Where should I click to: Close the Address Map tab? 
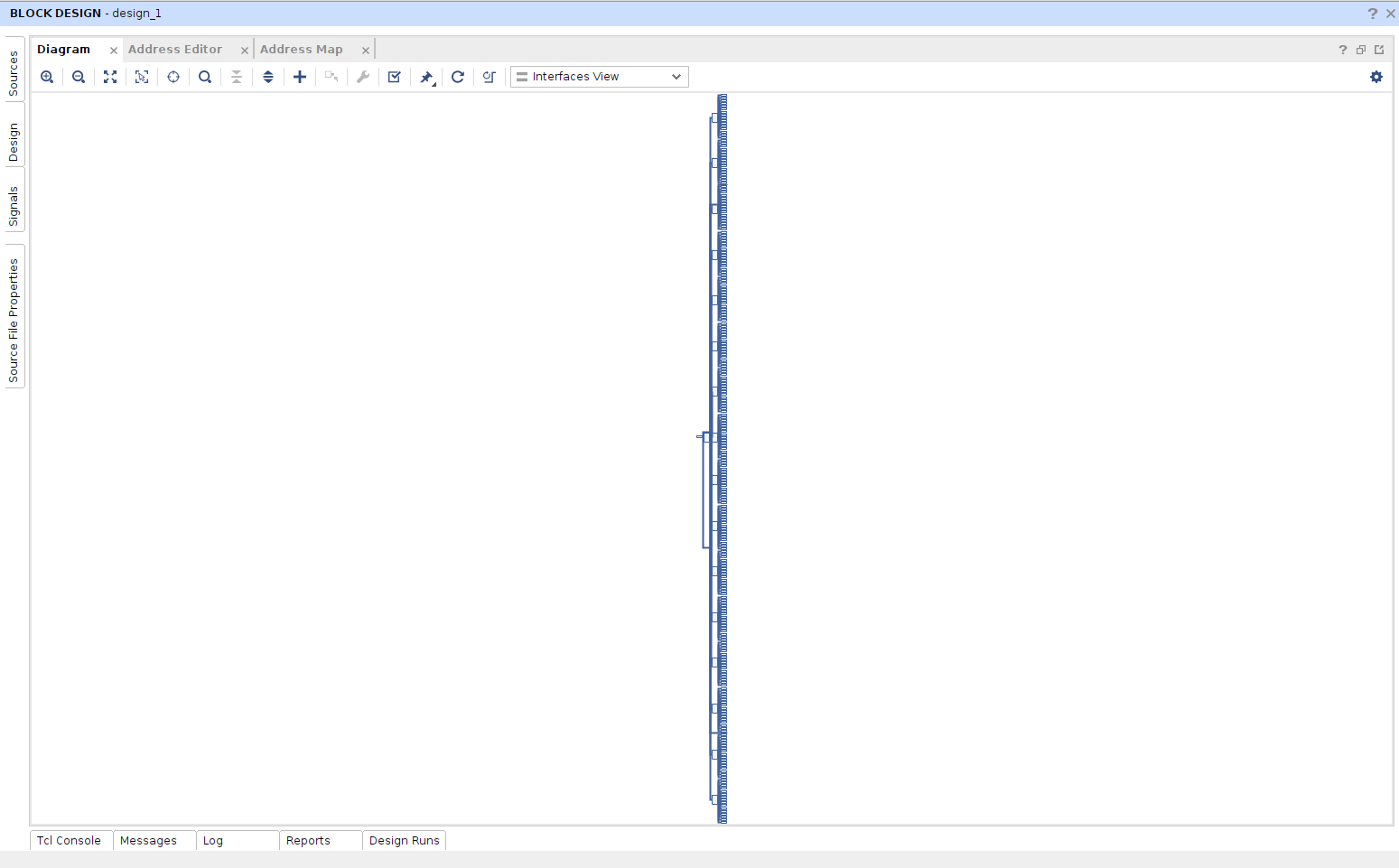tap(366, 51)
